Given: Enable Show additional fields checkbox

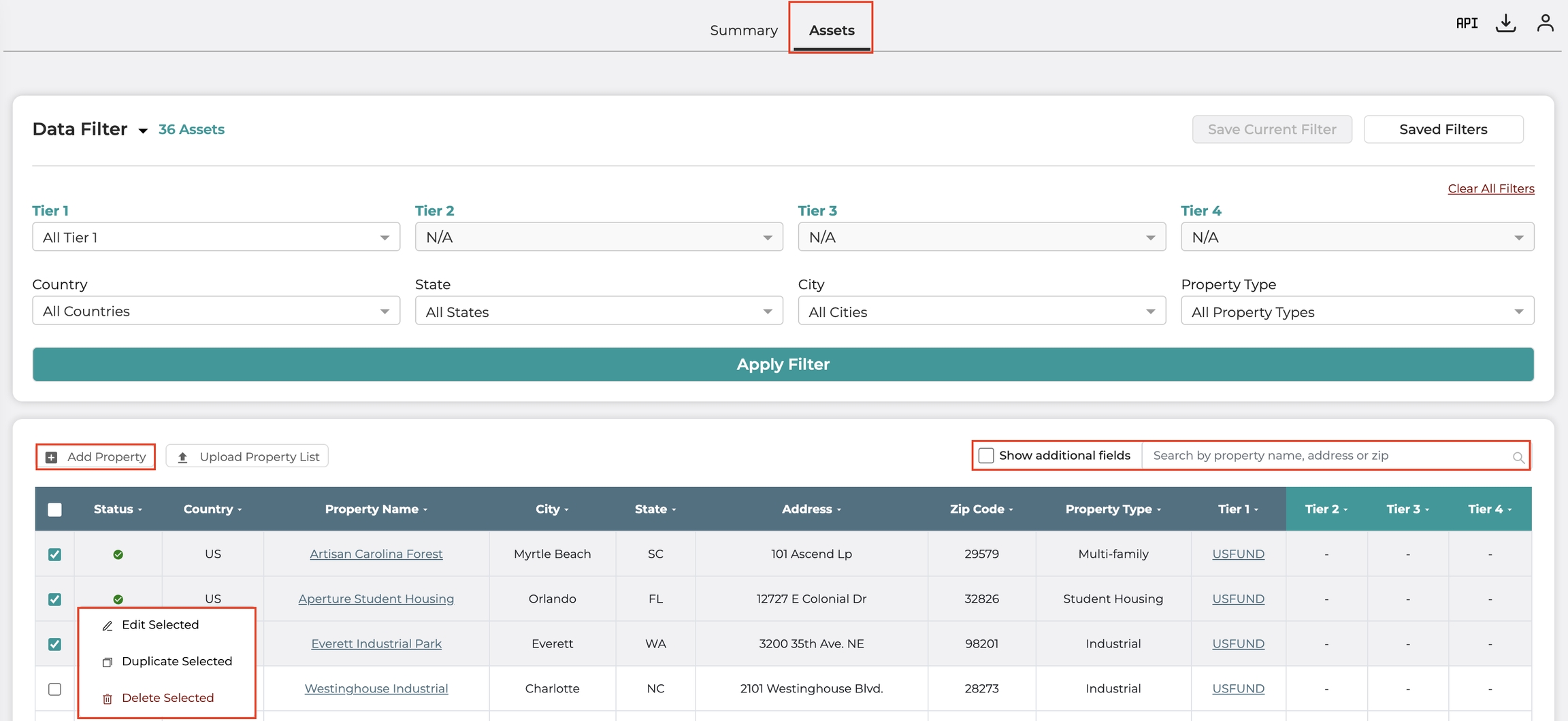Looking at the screenshot, I should pos(986,456).
